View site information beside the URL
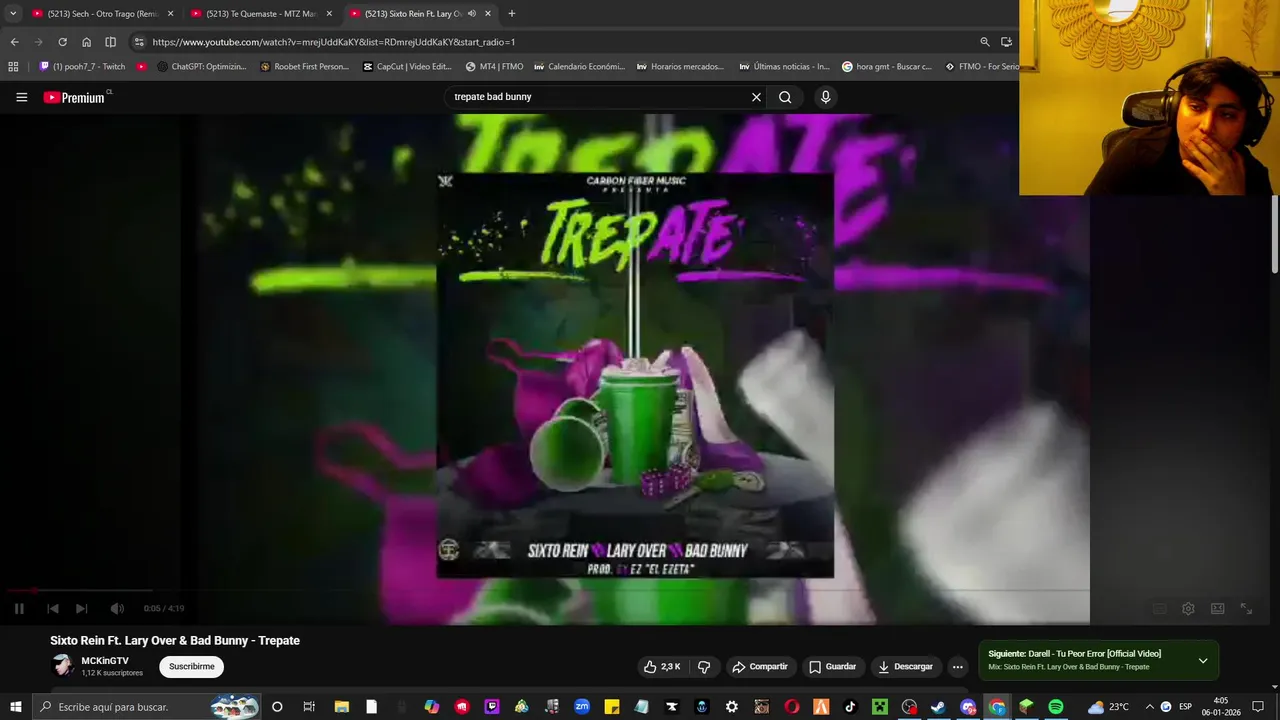 tap(139, 42)
